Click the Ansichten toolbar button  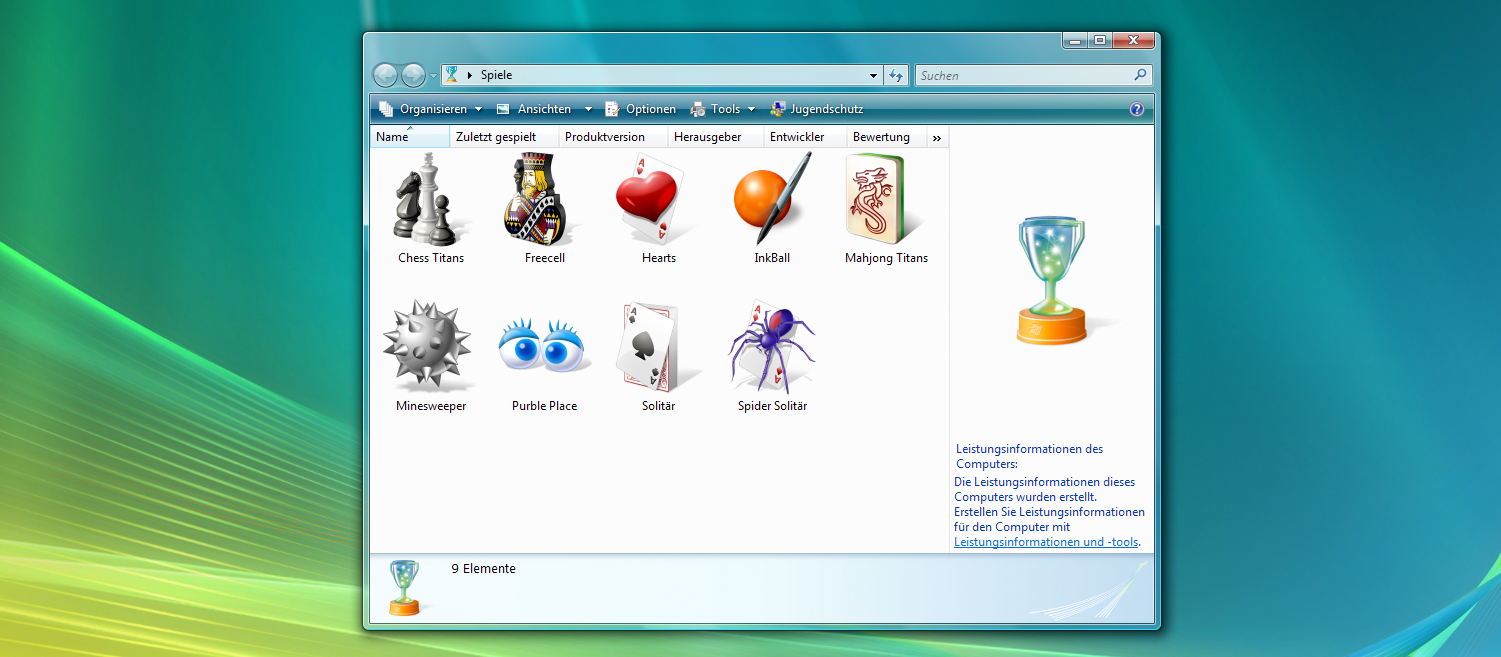pos(535,109)
